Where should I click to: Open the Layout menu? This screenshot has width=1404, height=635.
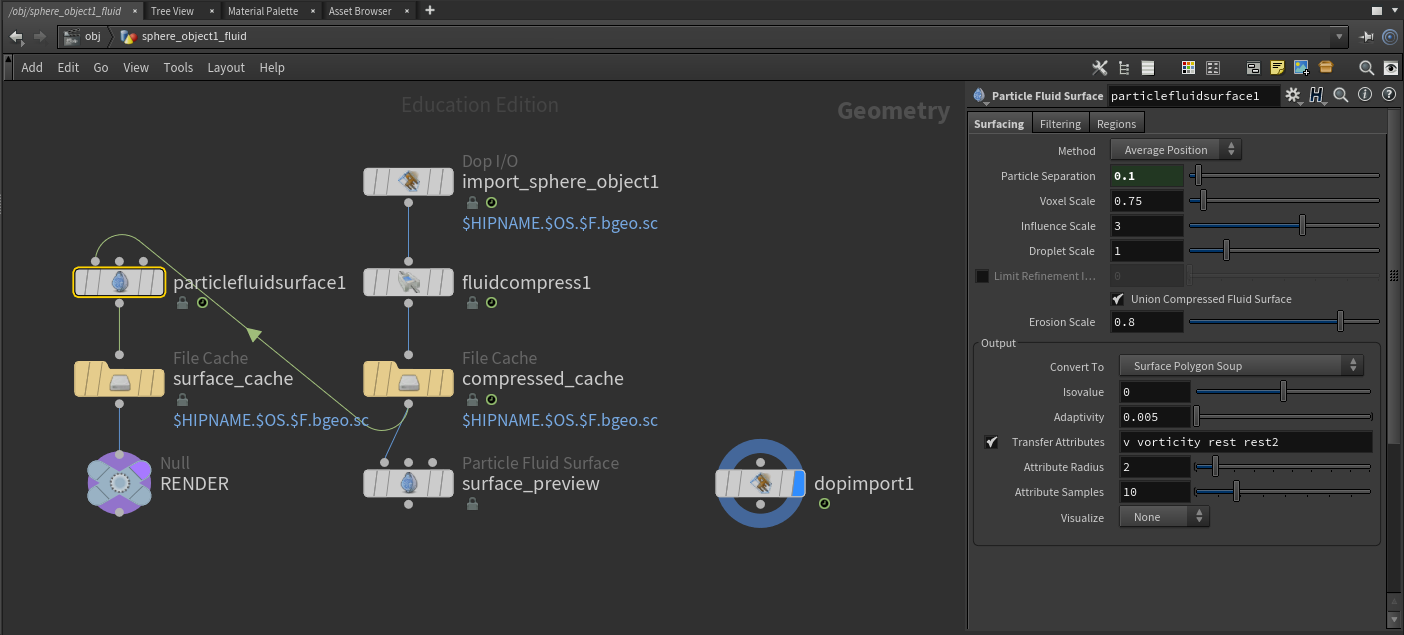click(x=226, y=68)
